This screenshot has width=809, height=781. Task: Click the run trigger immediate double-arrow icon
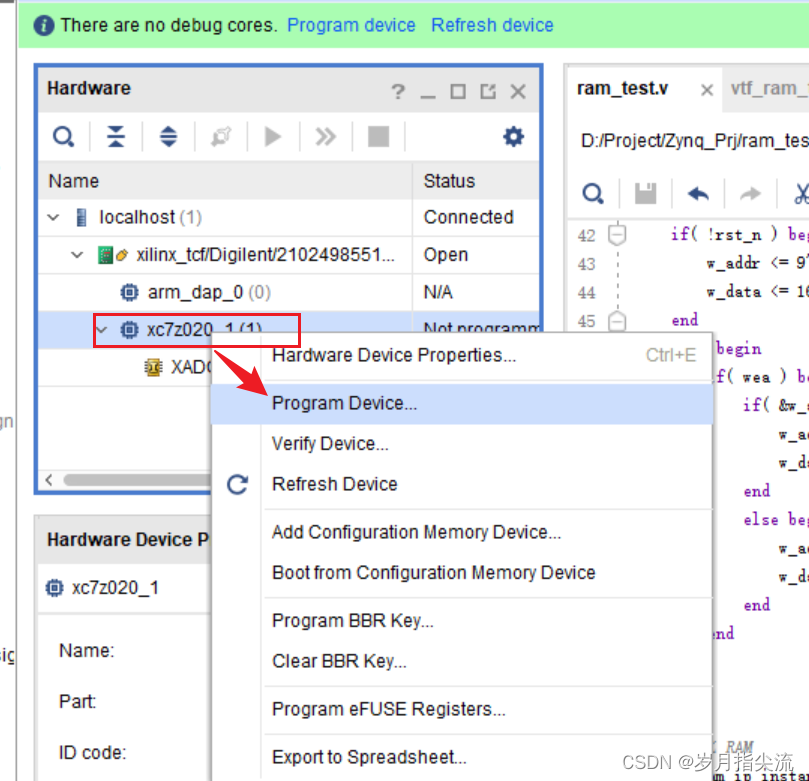click(326, 137)
